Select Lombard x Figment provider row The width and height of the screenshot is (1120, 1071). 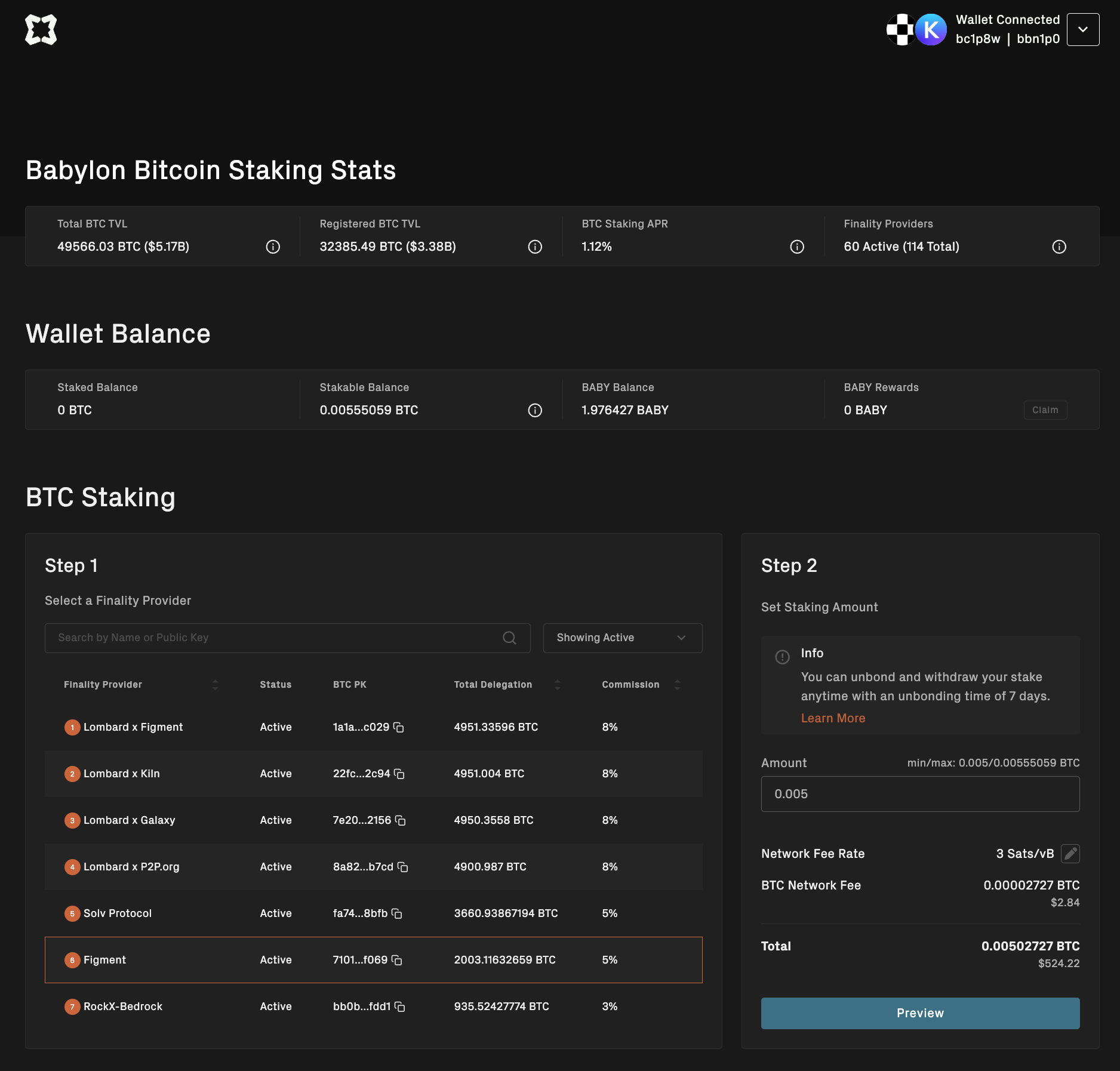pos(373,727)
